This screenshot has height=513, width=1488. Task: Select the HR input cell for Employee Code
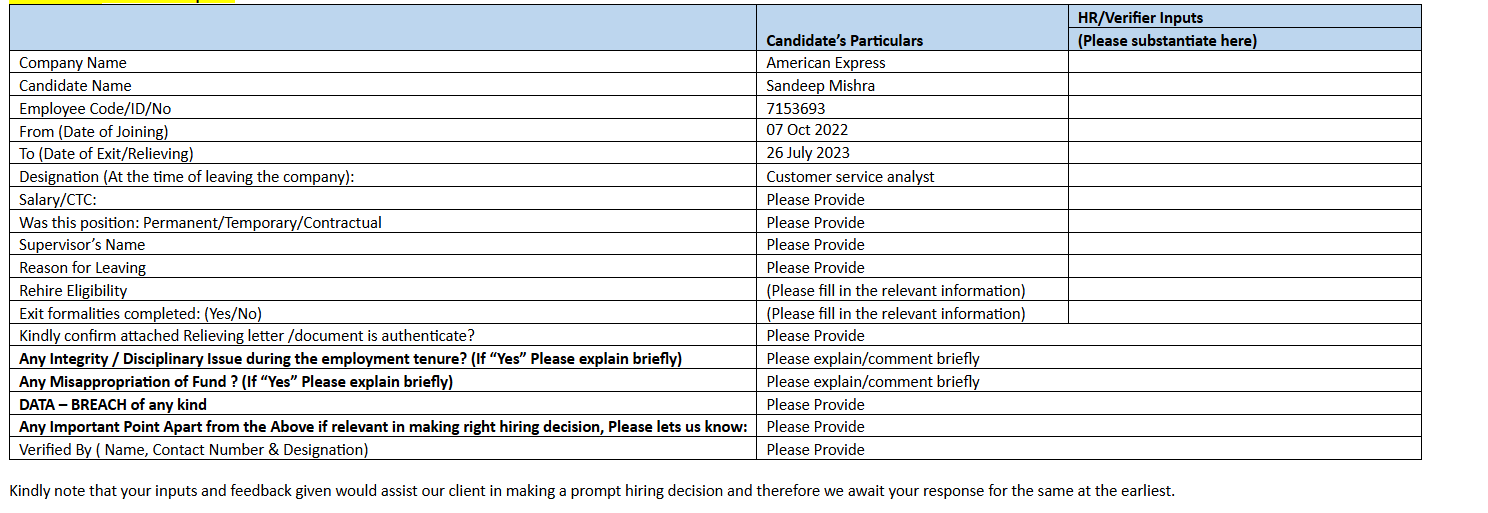[1244, 108]
